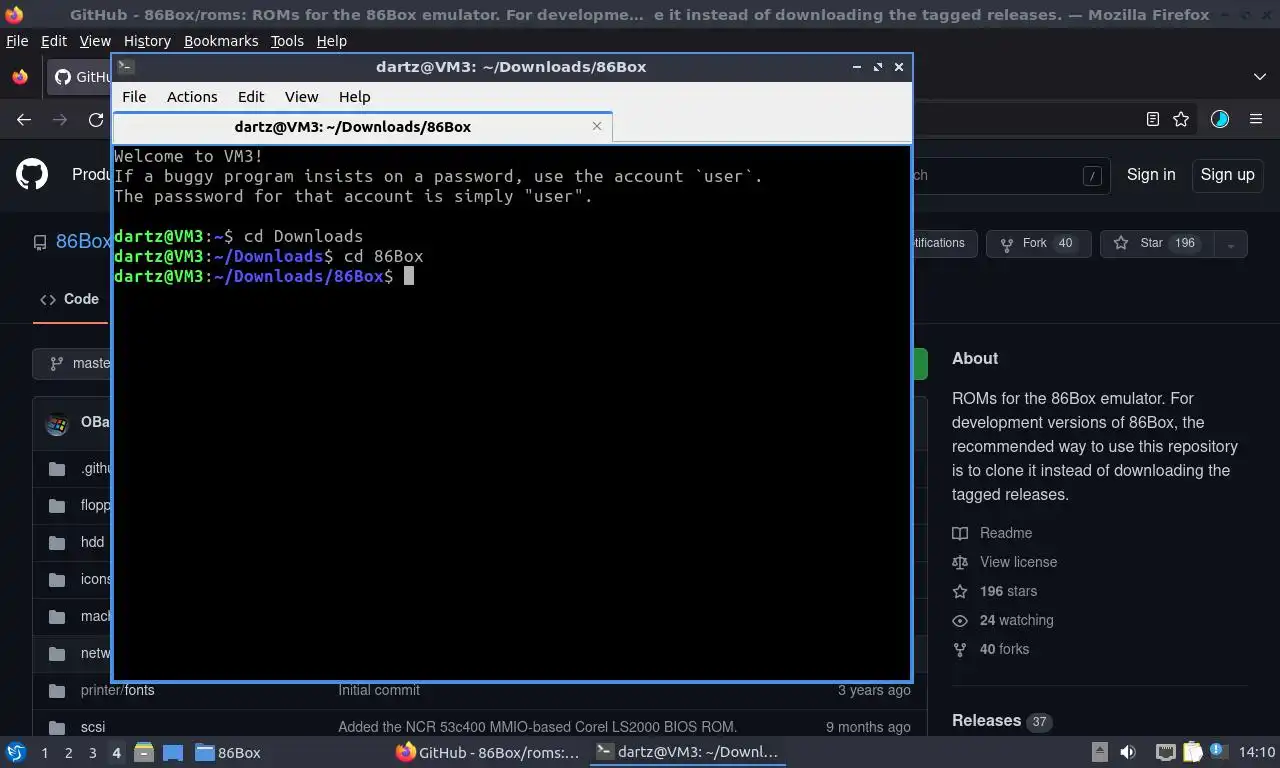The width and height of the screenshot is (1280, 768).
Task: Open file manager taskbar launcher
Action: coord(143,752)
